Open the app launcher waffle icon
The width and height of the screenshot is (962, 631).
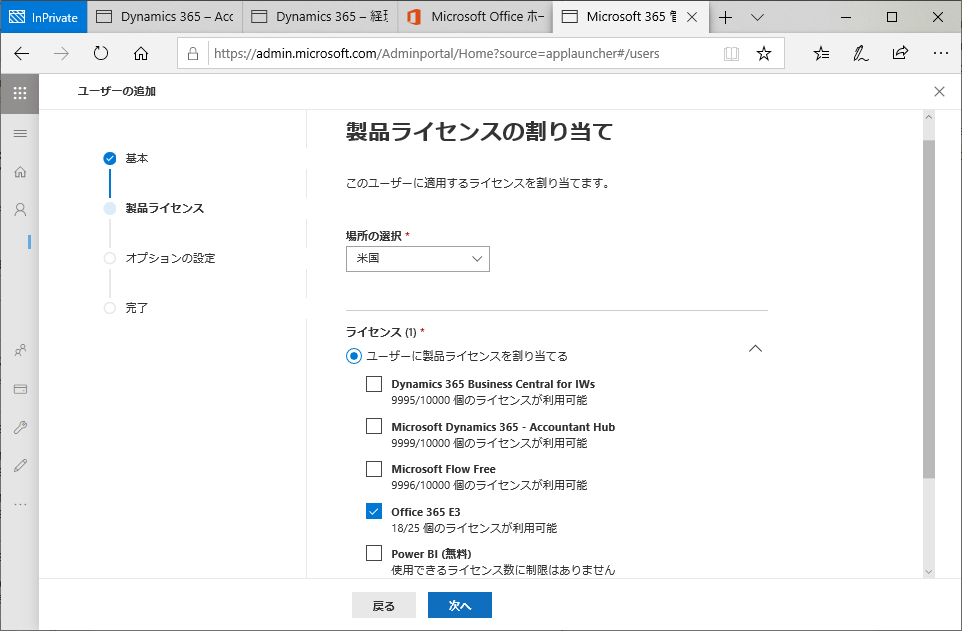(x=20, y=93)
